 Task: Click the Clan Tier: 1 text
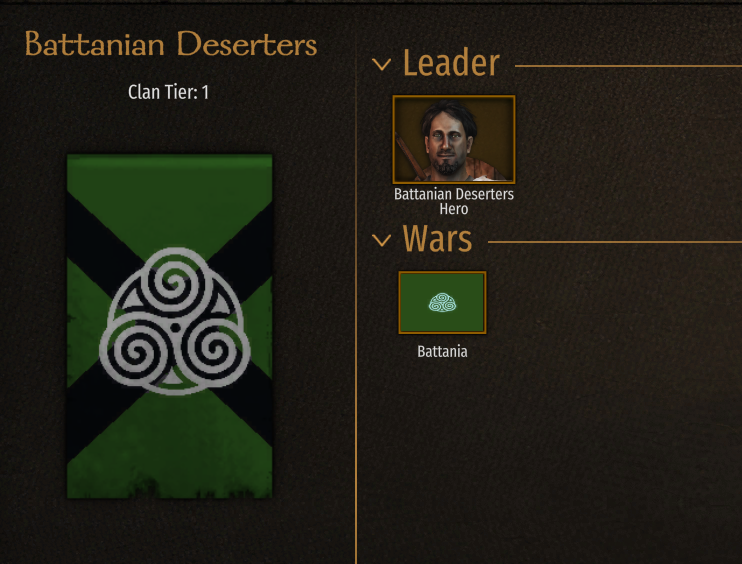(x=168, y=92)
